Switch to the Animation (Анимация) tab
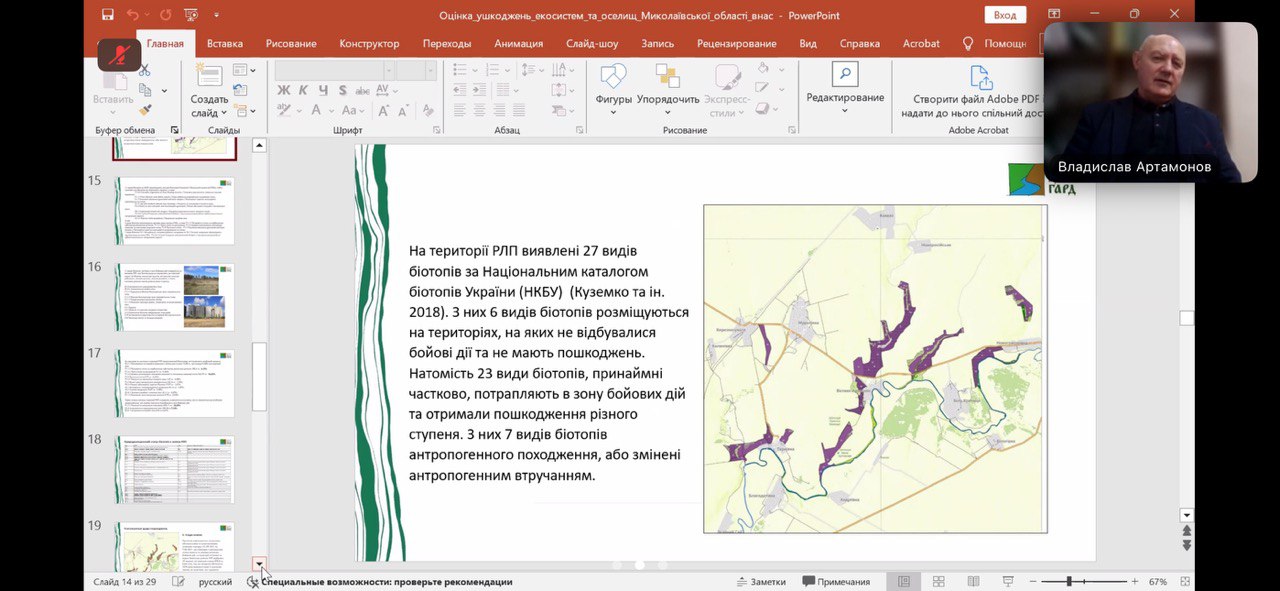Viewport: 1280px width, 591px height. tap(518, 44)
